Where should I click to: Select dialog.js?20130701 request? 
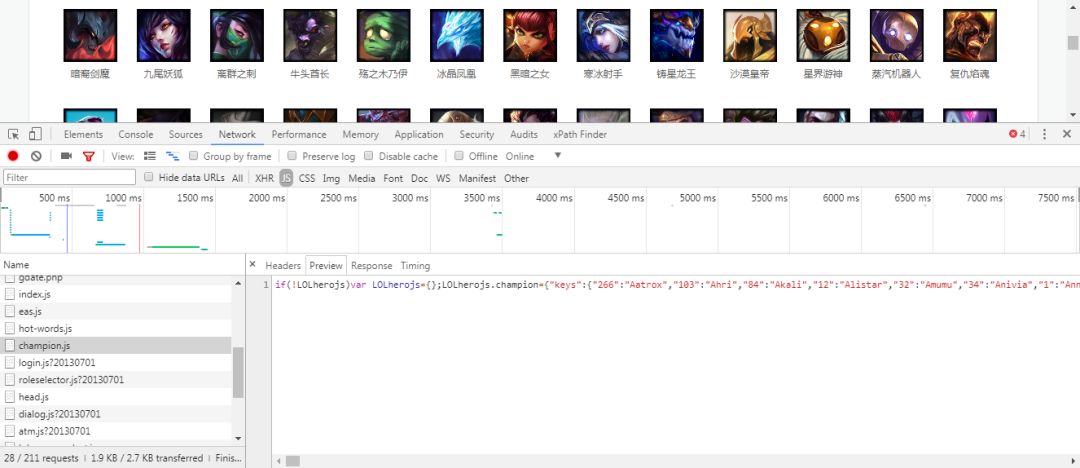[117, 414]
